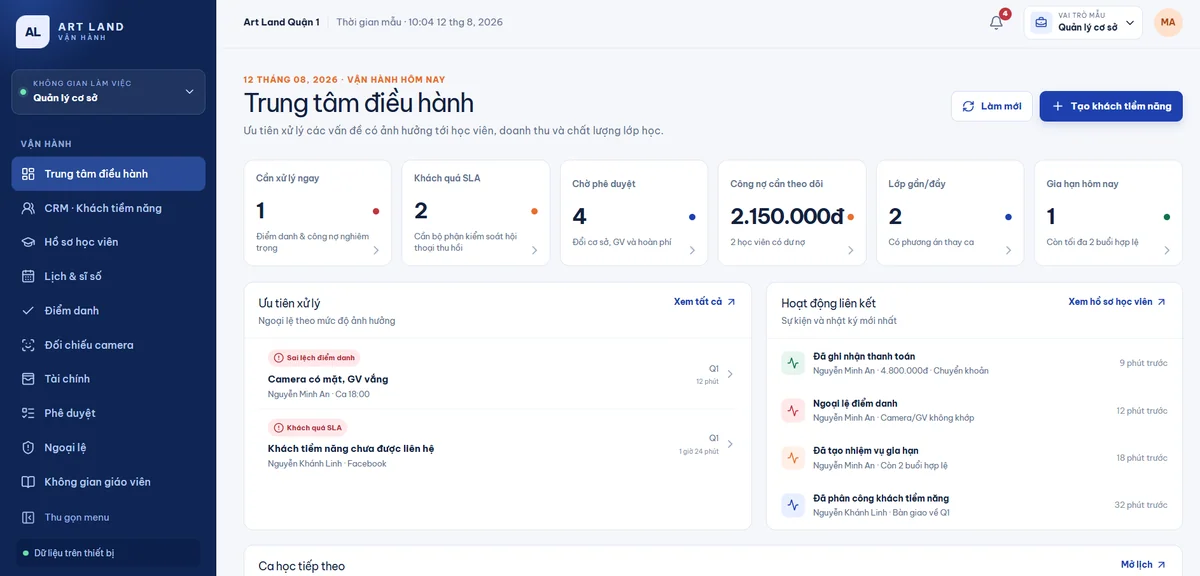The image size is (1200, 576).
Task: Click Thu gọn menu button
Action: point(108,517)
